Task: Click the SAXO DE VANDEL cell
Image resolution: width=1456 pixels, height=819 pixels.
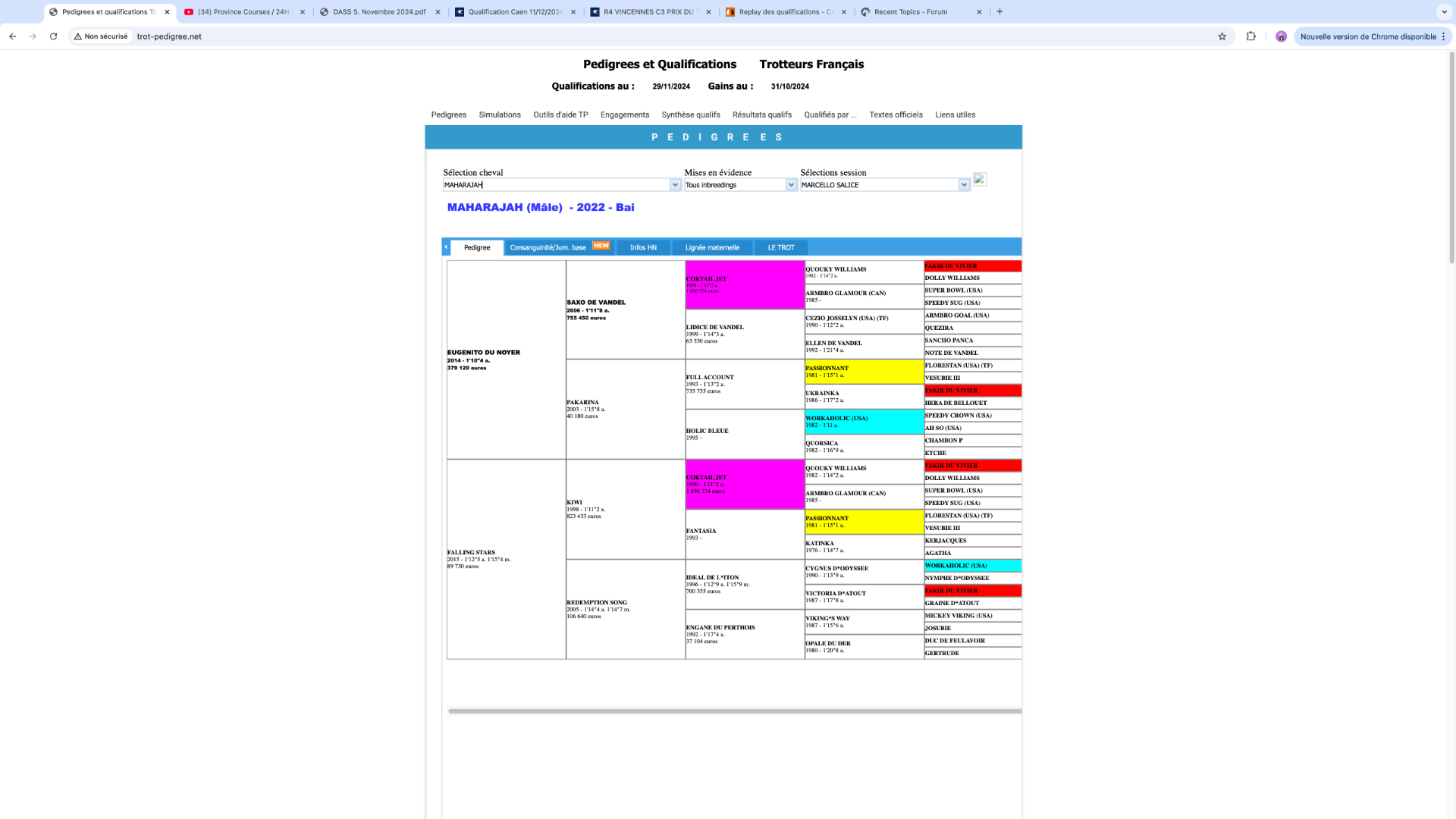Action: click(626, 309)
